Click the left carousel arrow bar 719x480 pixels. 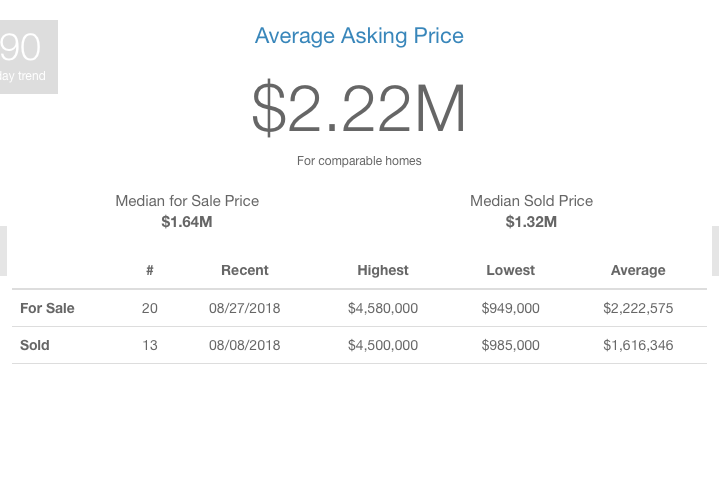(3, 251)
